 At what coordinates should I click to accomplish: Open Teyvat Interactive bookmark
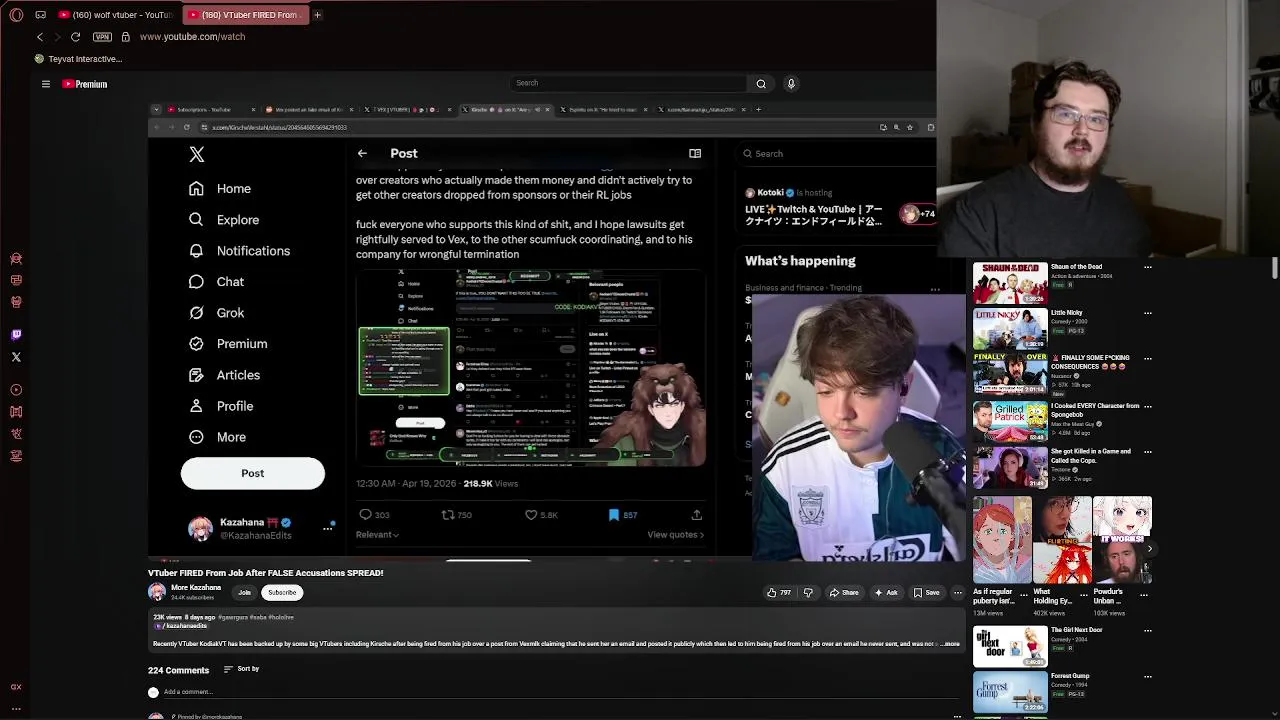pos(79,59)
